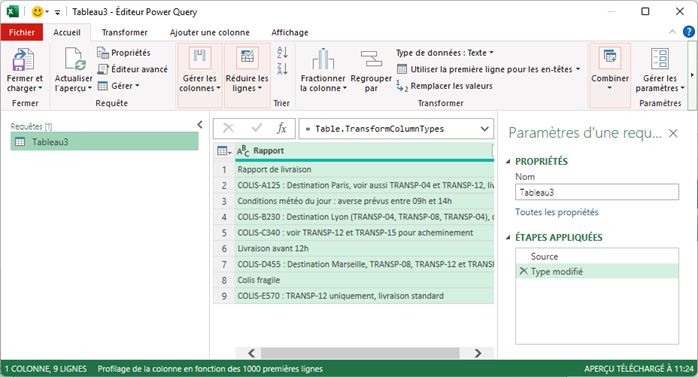Collapse the ribbon with the up chevron
Screen dimensions: 698x377
pos(672,32)
